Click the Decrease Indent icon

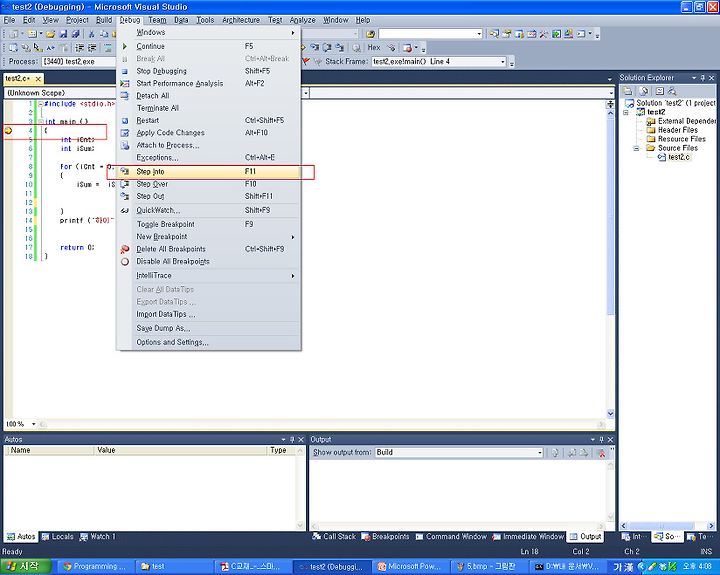(79, 47)
